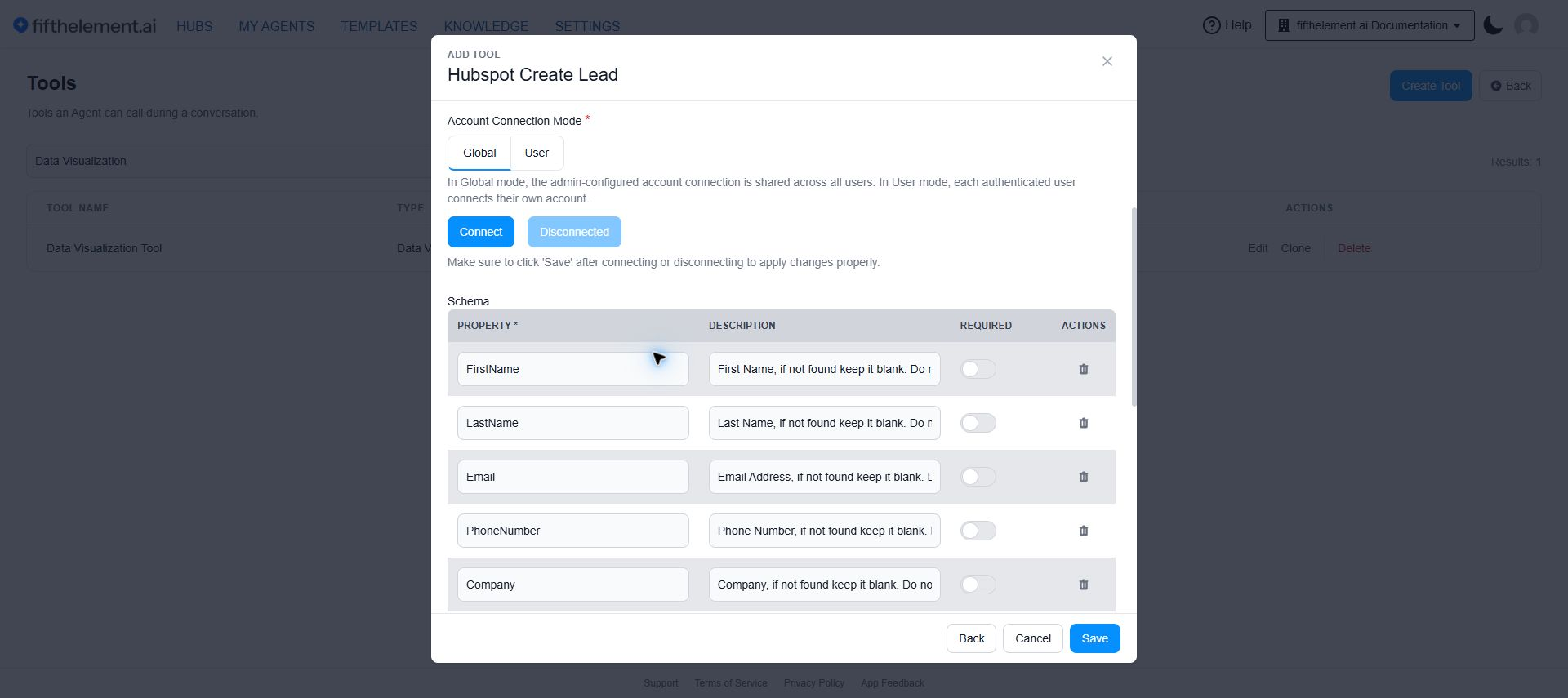Open the user profile avatar
Viewport: 1568px width, 698px height.
tap(1526, 25)
